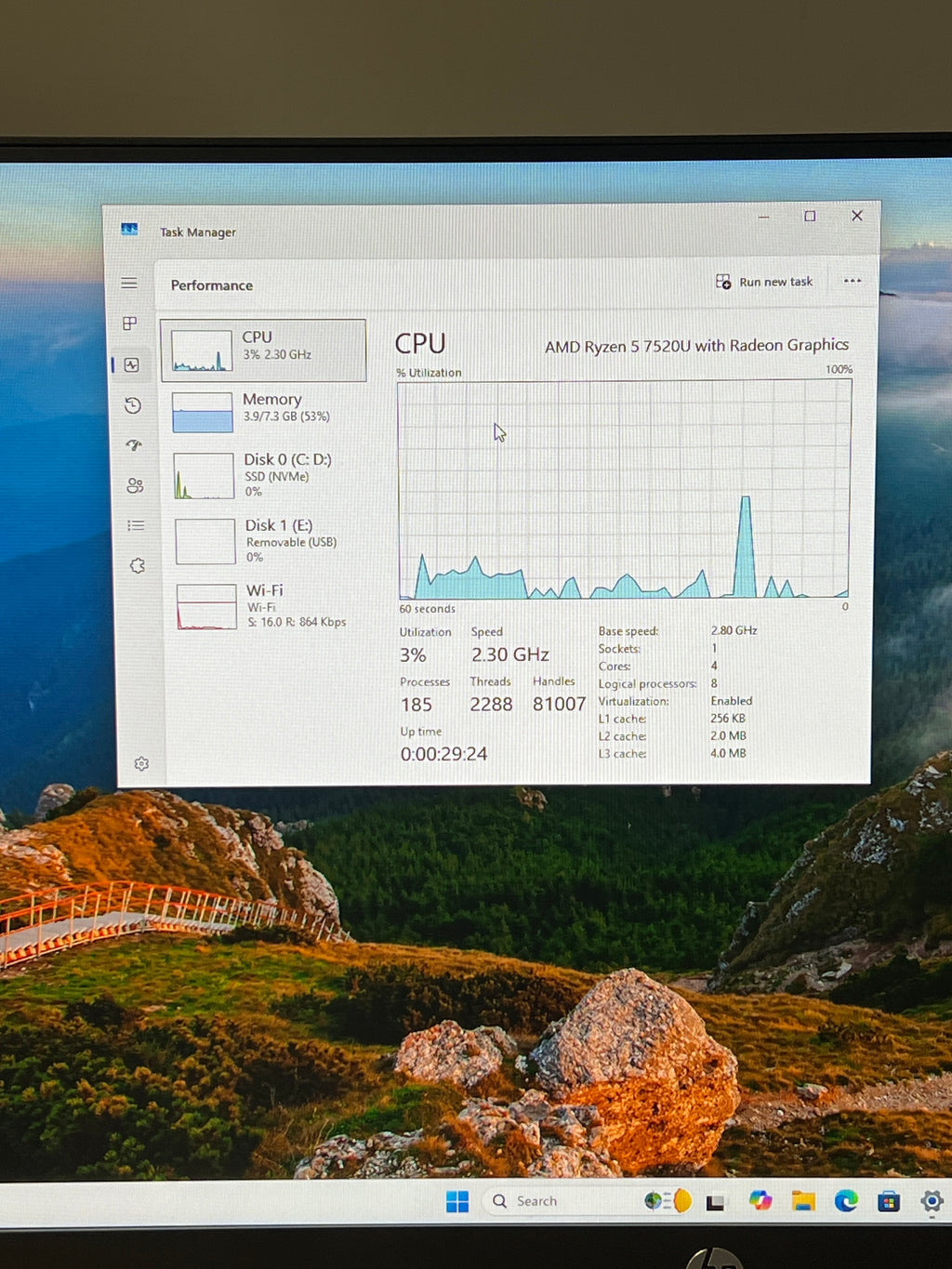Open the Task Manager hamburger navigation menu
The height and width of the screenshot is (1269, 952).
click(x=129, y=283)
